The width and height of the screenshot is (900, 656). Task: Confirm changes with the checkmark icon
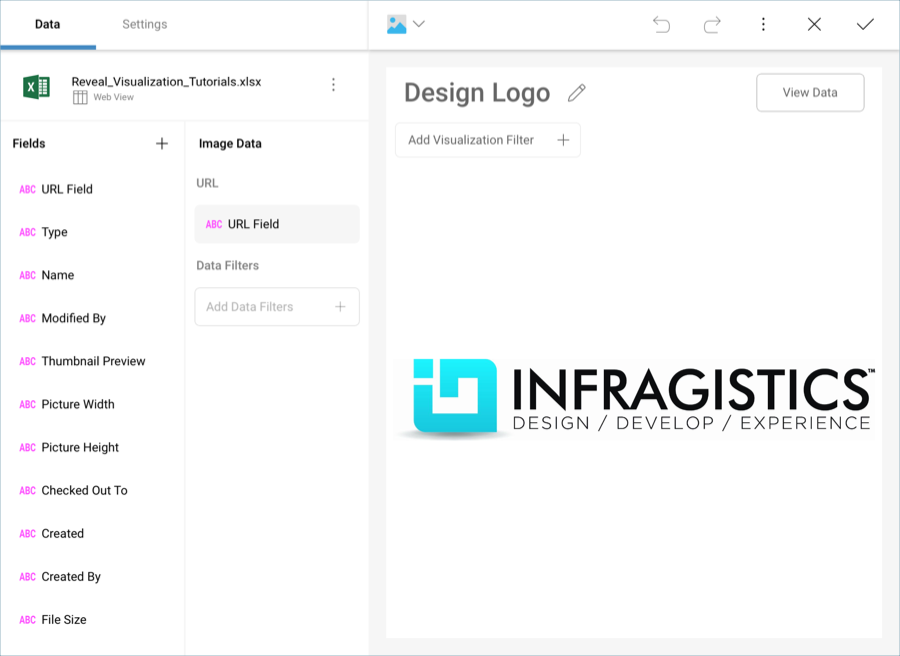865,25
